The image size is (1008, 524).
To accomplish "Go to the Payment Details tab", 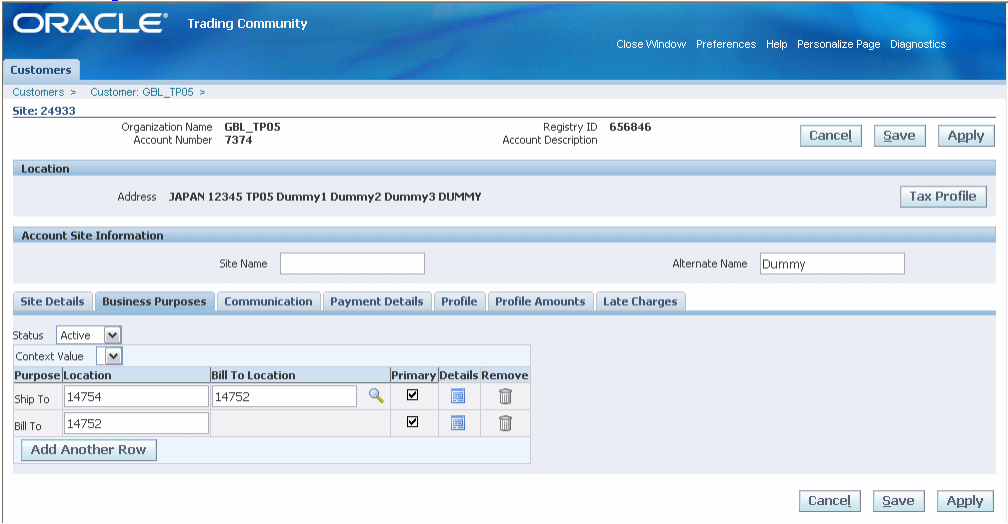I will point(377,302).
